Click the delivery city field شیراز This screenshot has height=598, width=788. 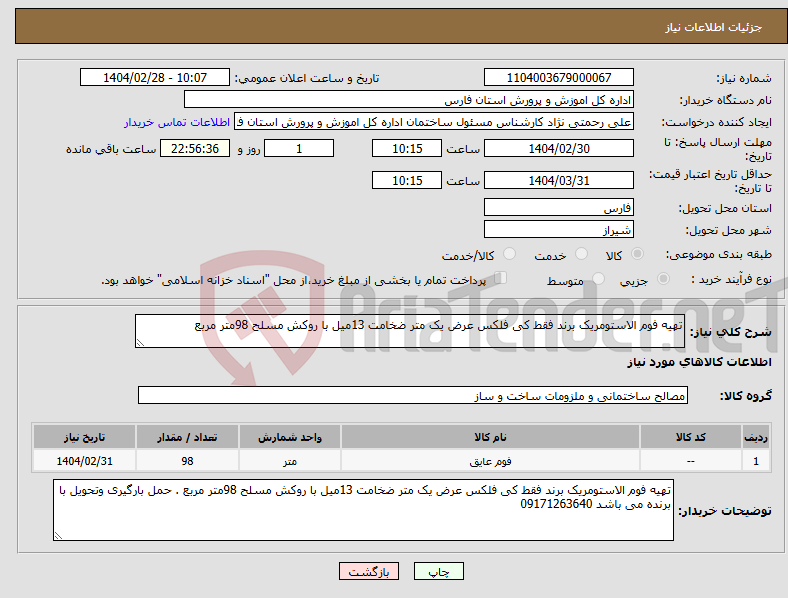pos(559,230)
